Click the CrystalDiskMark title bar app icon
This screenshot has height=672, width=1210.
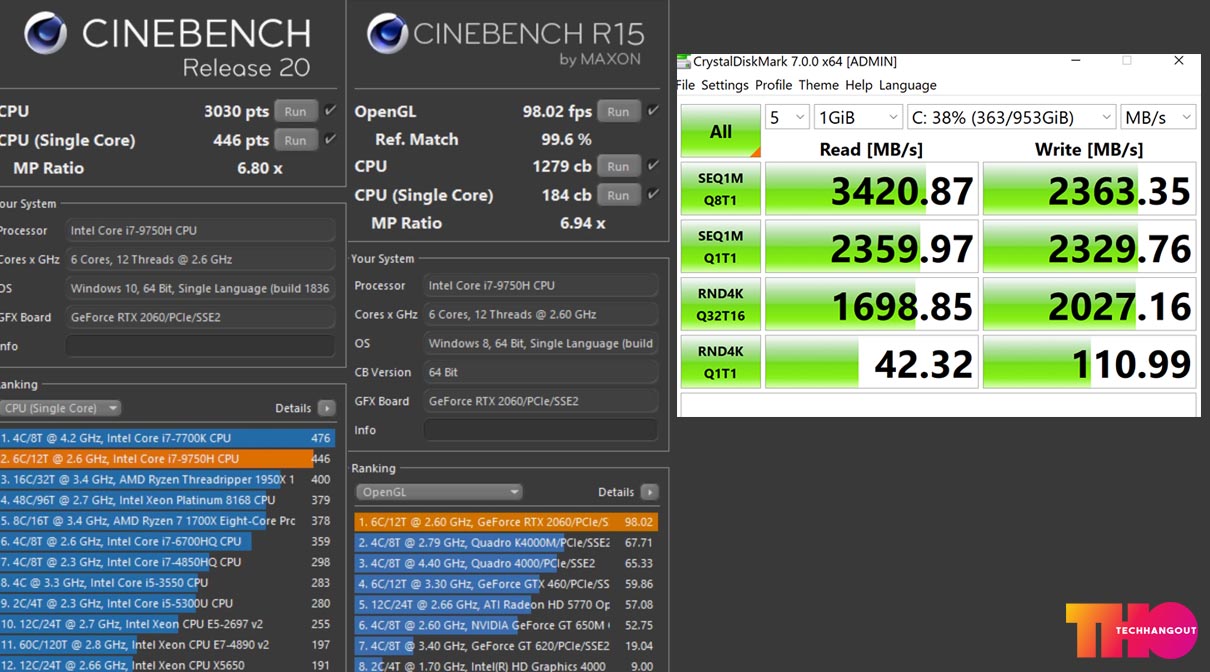pos(683,61)
